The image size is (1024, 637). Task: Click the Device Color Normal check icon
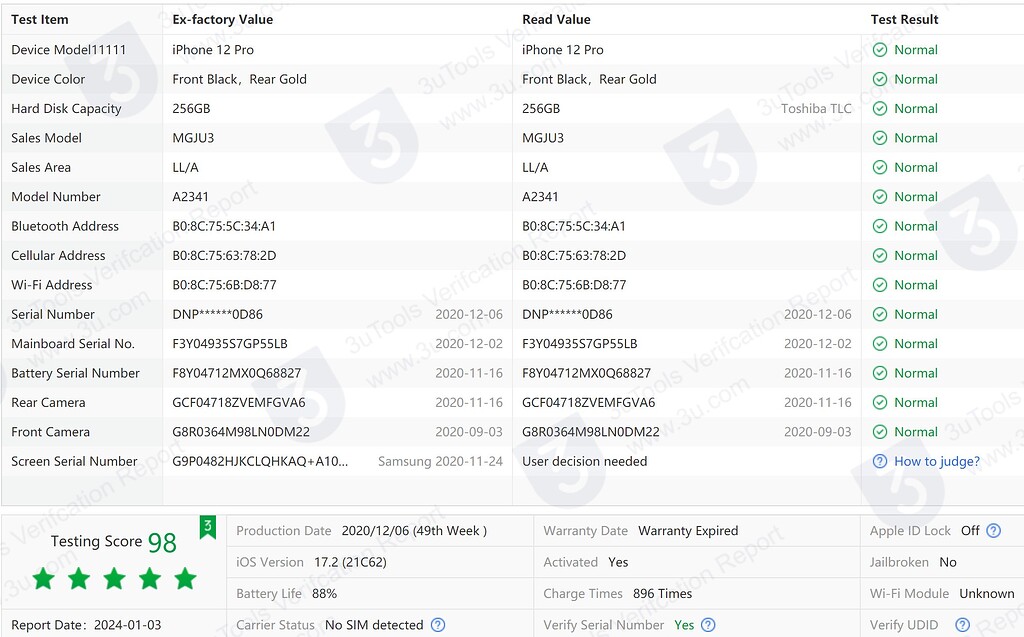tap(880, 79)
